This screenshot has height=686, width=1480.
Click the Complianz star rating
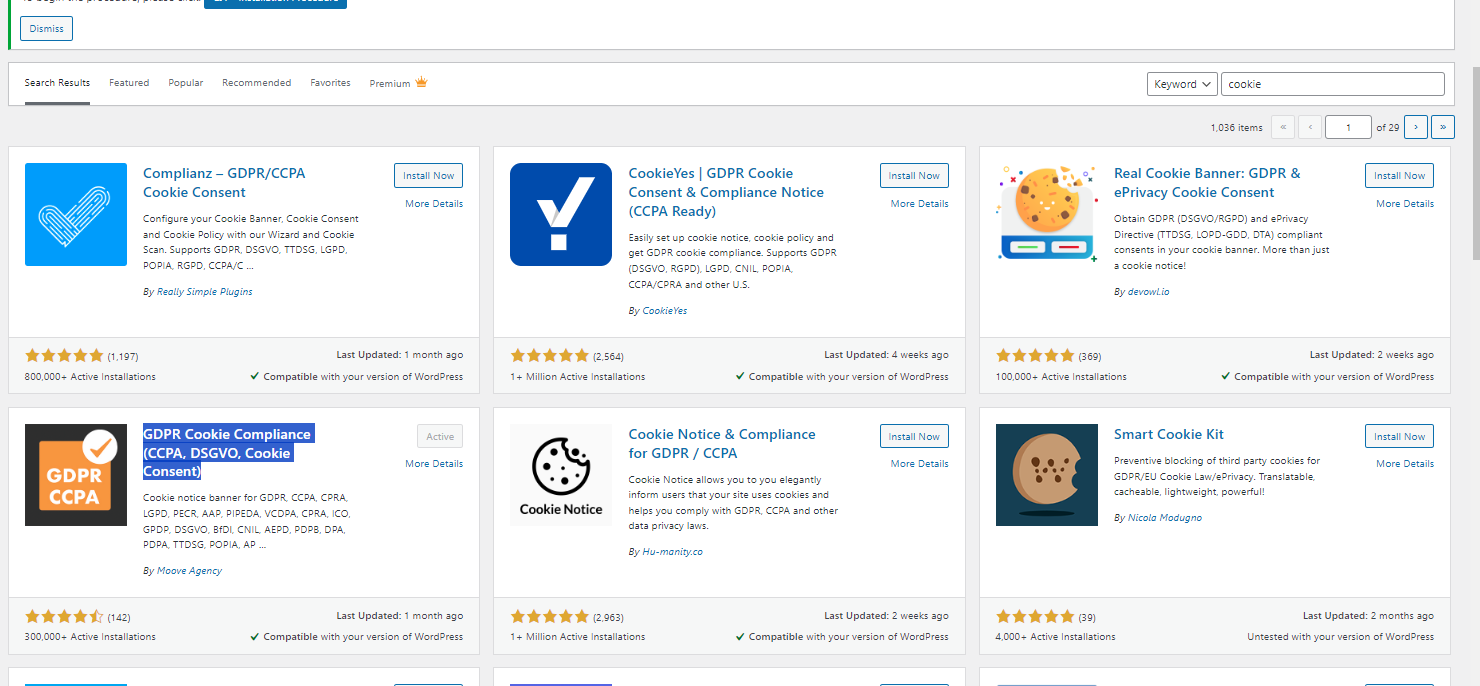click(64, 355)
